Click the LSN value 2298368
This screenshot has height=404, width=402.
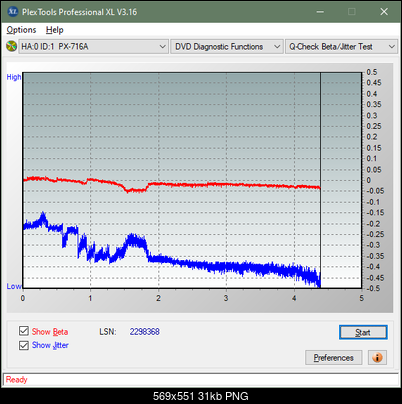click(145, 332)
